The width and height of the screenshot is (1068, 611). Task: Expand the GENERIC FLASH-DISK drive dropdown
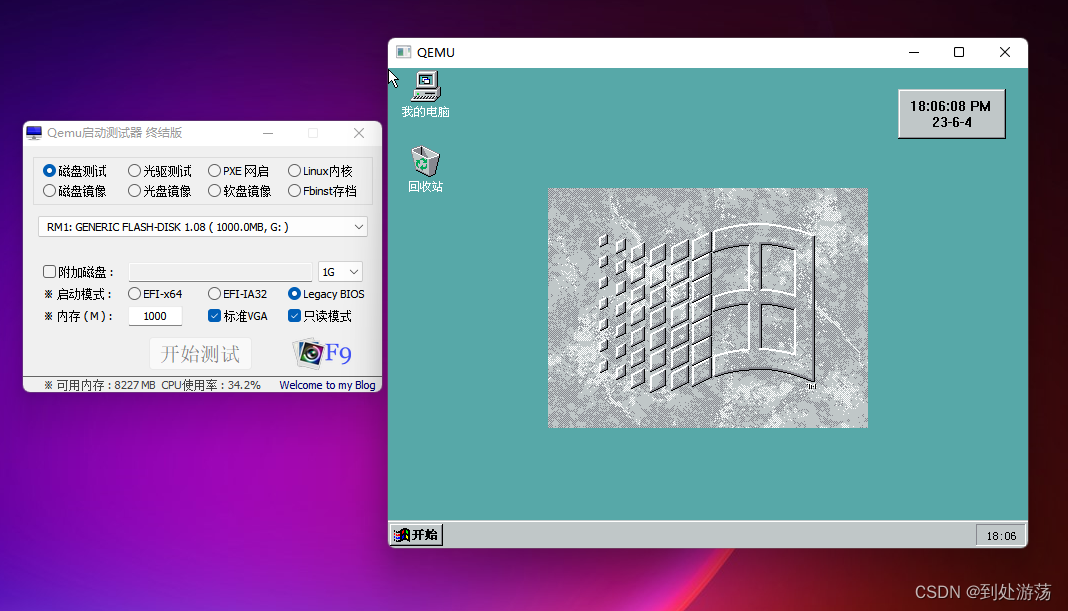click(x=203, y=227)
